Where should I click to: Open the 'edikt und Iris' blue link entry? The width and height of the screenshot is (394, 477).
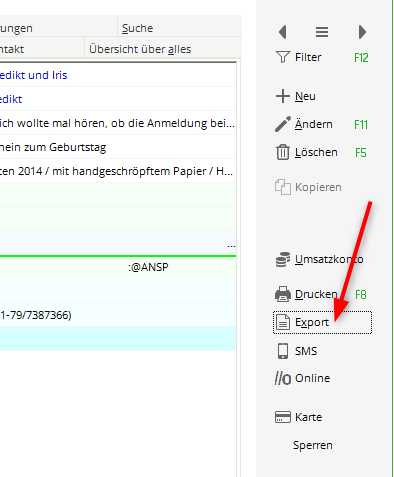[34, 75]
